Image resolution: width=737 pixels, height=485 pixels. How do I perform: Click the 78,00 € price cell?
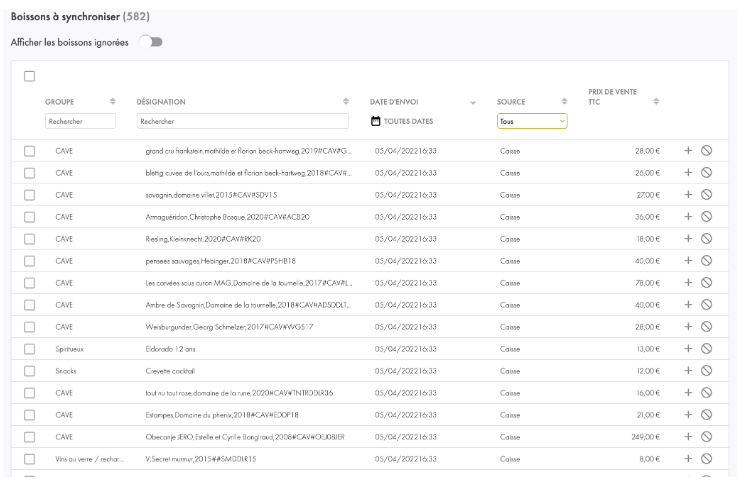(648, 283)
